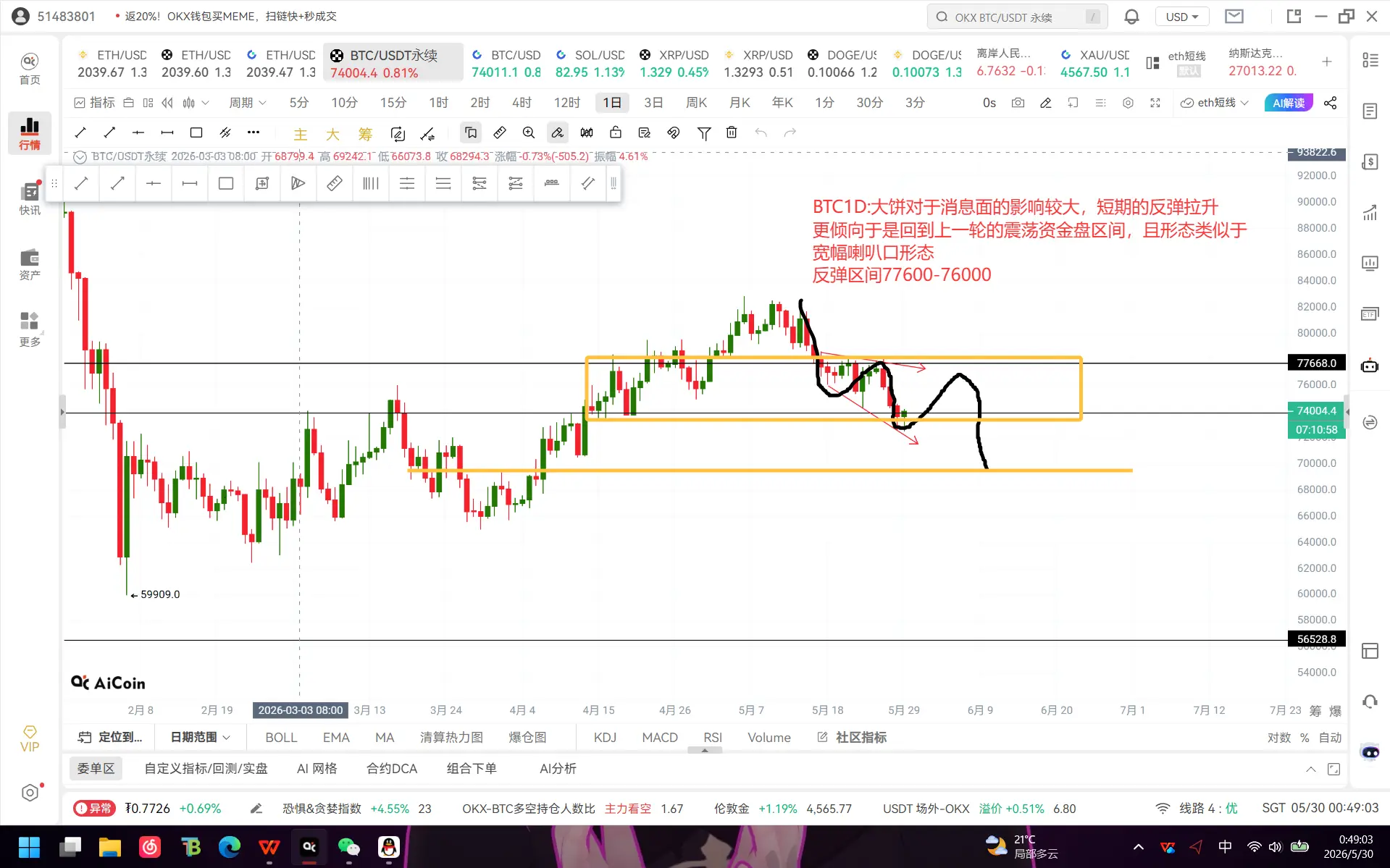Open the VIP section in left sidebar
Viewport: 1390px width, 868px height.
pyautogui.click(x=30, y=739)
